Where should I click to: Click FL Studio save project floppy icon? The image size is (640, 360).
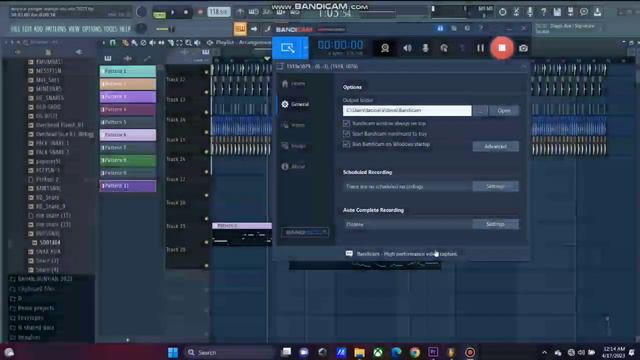tap(557, 12)
